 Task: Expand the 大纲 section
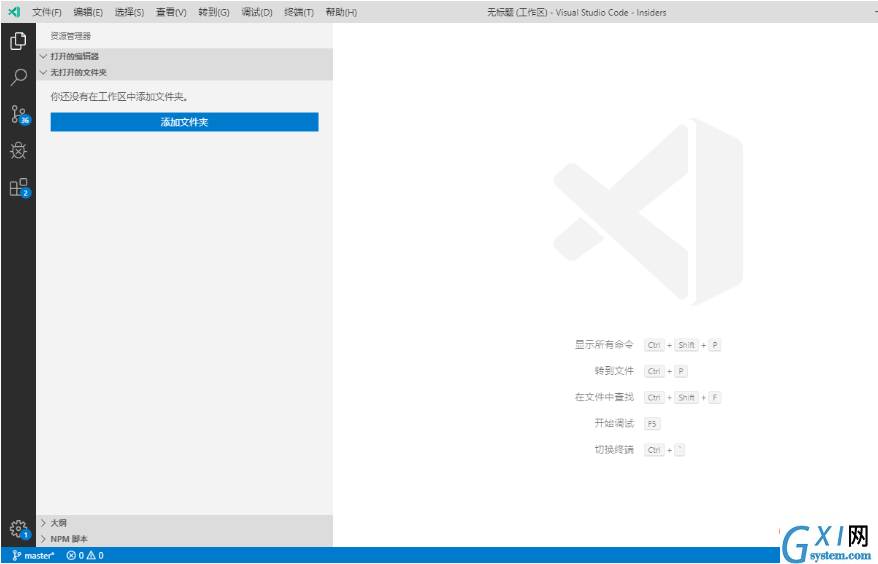click(184, 523)
